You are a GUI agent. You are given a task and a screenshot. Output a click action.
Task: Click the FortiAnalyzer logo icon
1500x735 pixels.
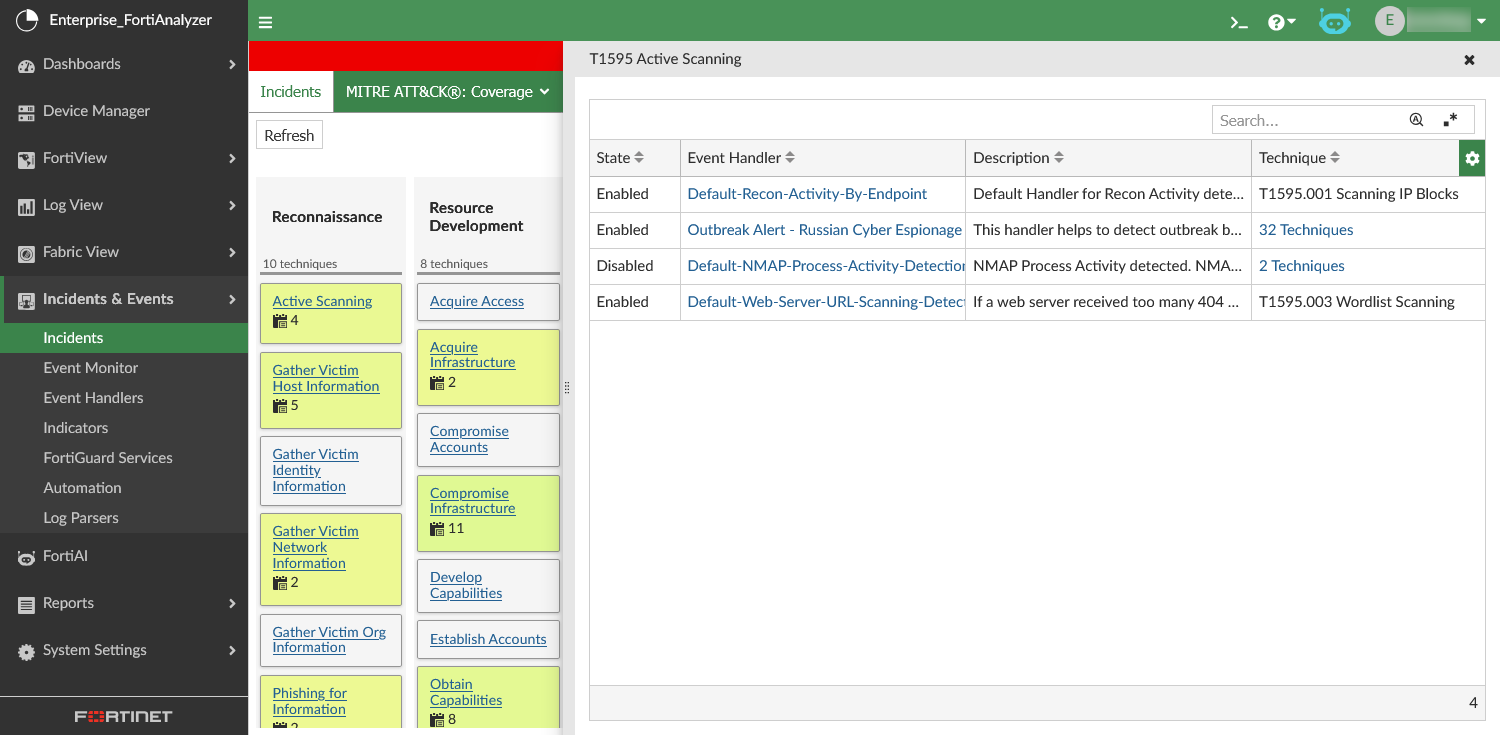click(x=27, y=20)
